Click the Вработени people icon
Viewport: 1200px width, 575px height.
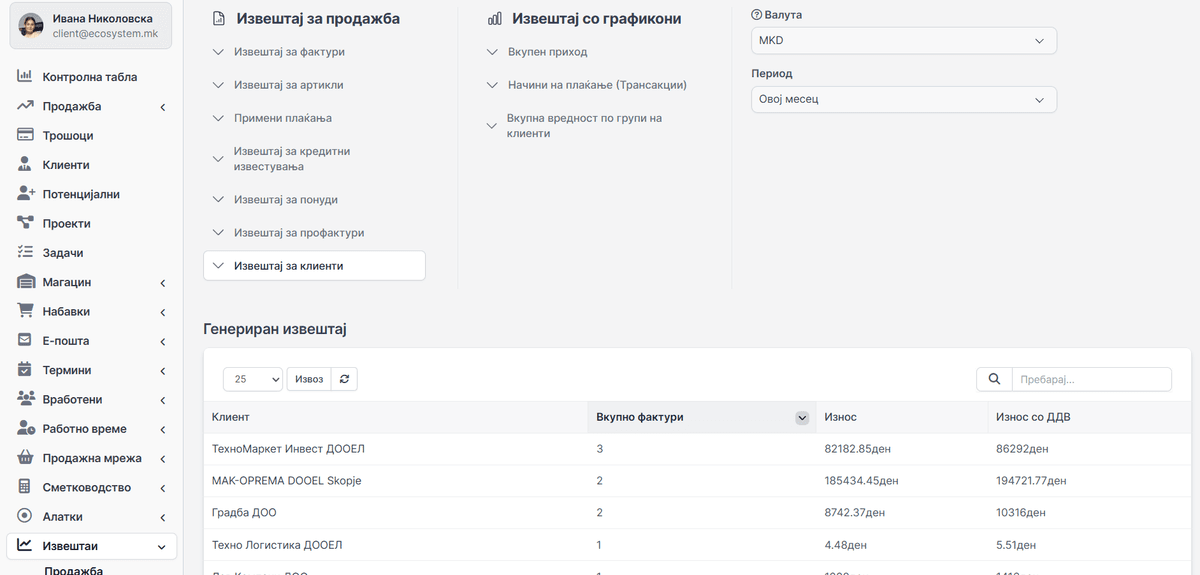tap(25, 399)
